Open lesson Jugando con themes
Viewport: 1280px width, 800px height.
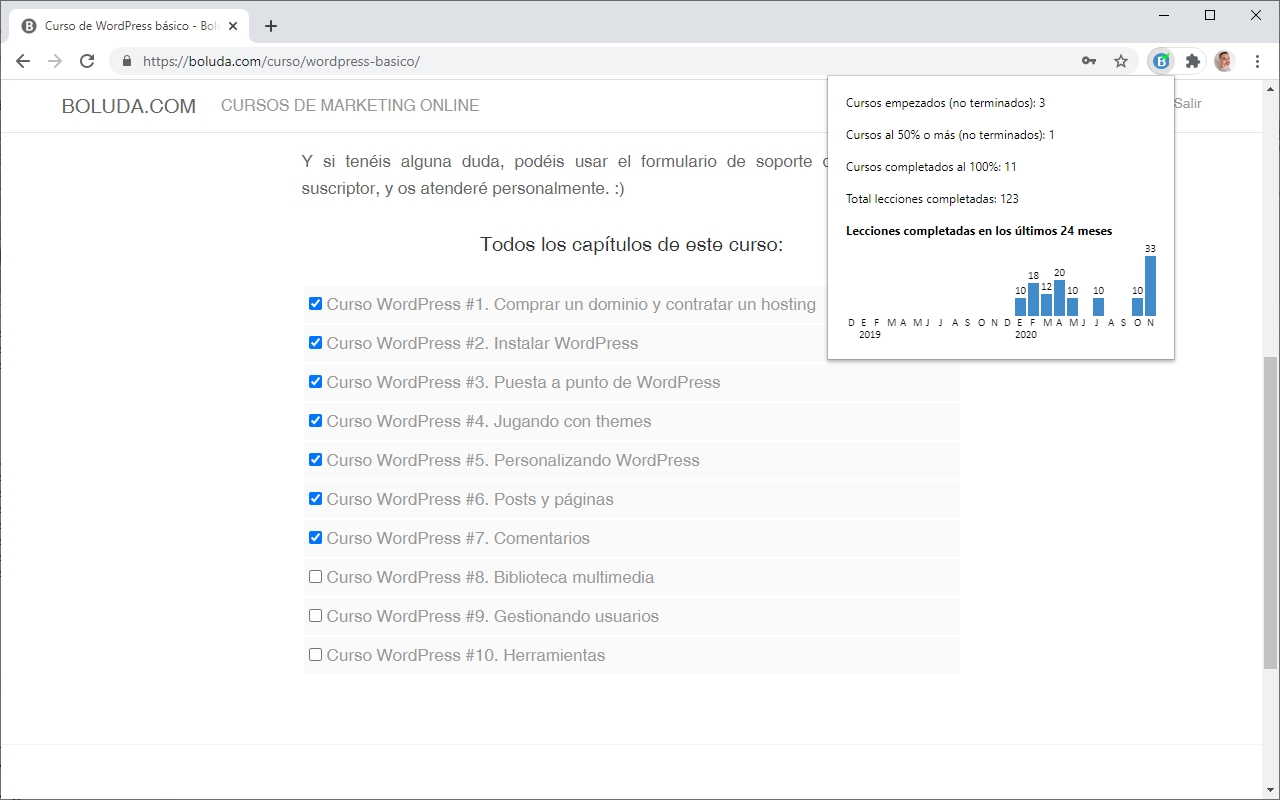[x=489, y=421]
